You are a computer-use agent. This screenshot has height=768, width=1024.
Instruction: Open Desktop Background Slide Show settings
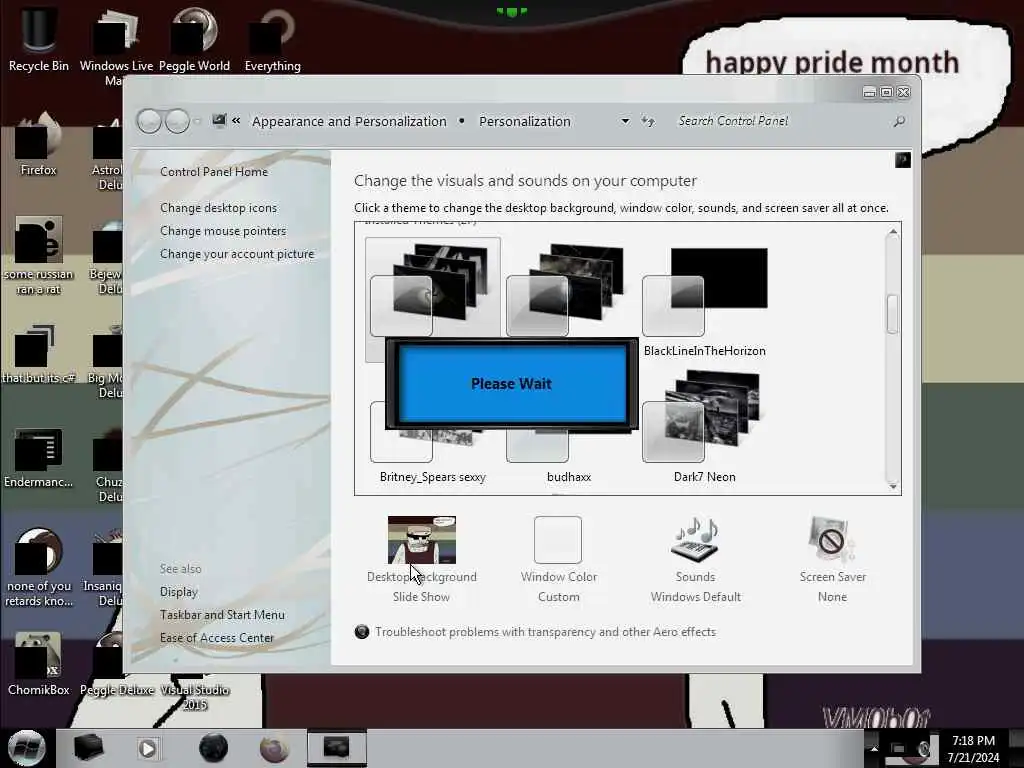(422, 559)
